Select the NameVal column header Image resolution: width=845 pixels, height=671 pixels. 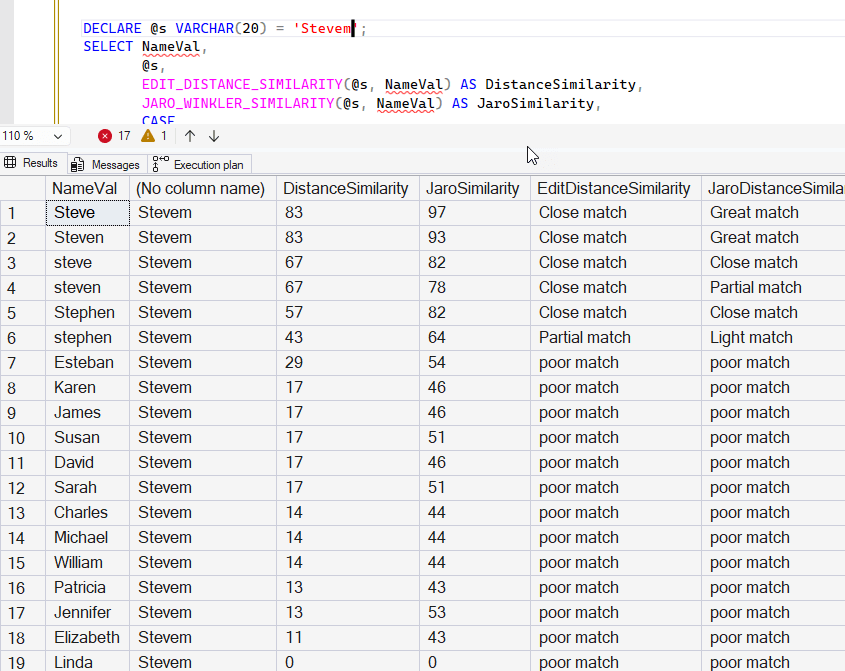click(x=85, y=188)
